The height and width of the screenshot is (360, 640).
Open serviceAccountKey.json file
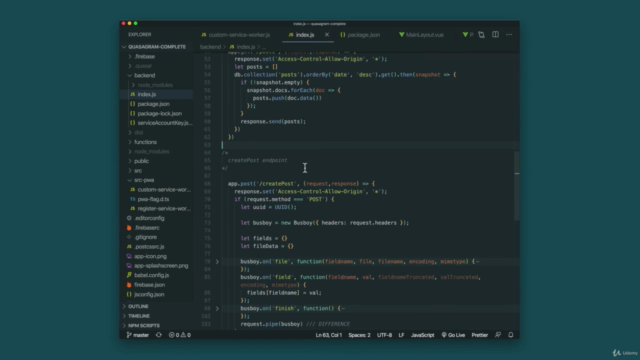tap(164, 123)
